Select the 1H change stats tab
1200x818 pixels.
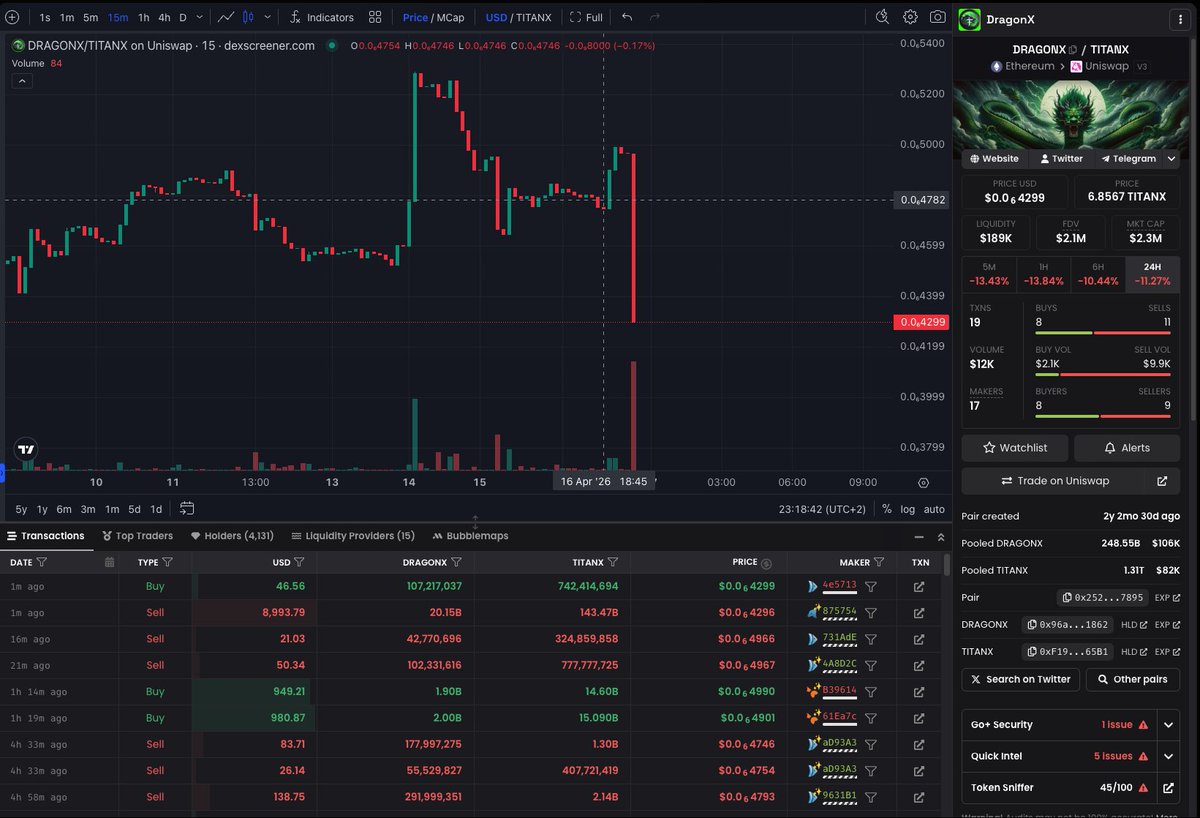pyautogui.click(x=1044, y=274)
